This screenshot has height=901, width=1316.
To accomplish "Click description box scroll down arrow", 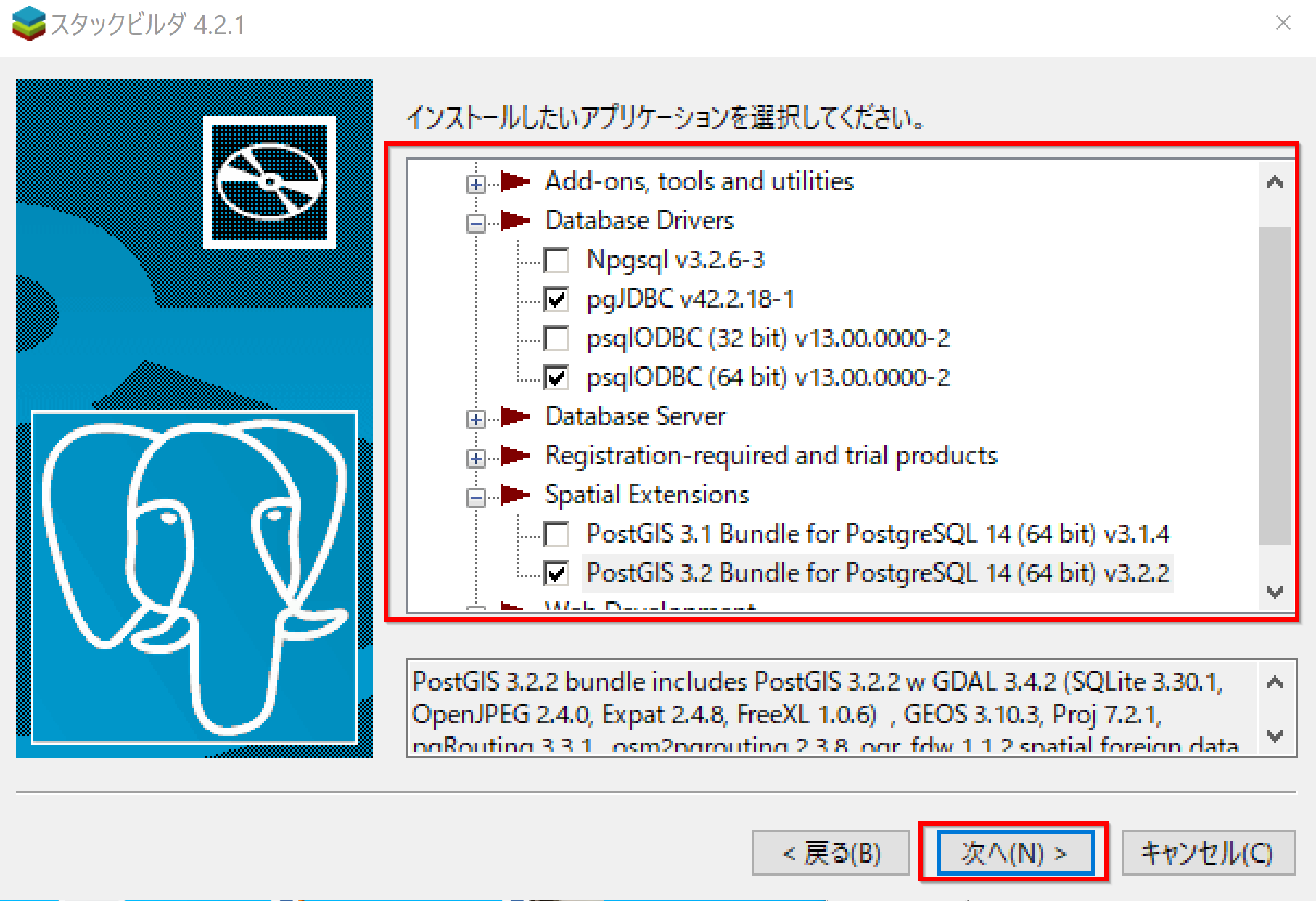I will (x=1275, y=735).
